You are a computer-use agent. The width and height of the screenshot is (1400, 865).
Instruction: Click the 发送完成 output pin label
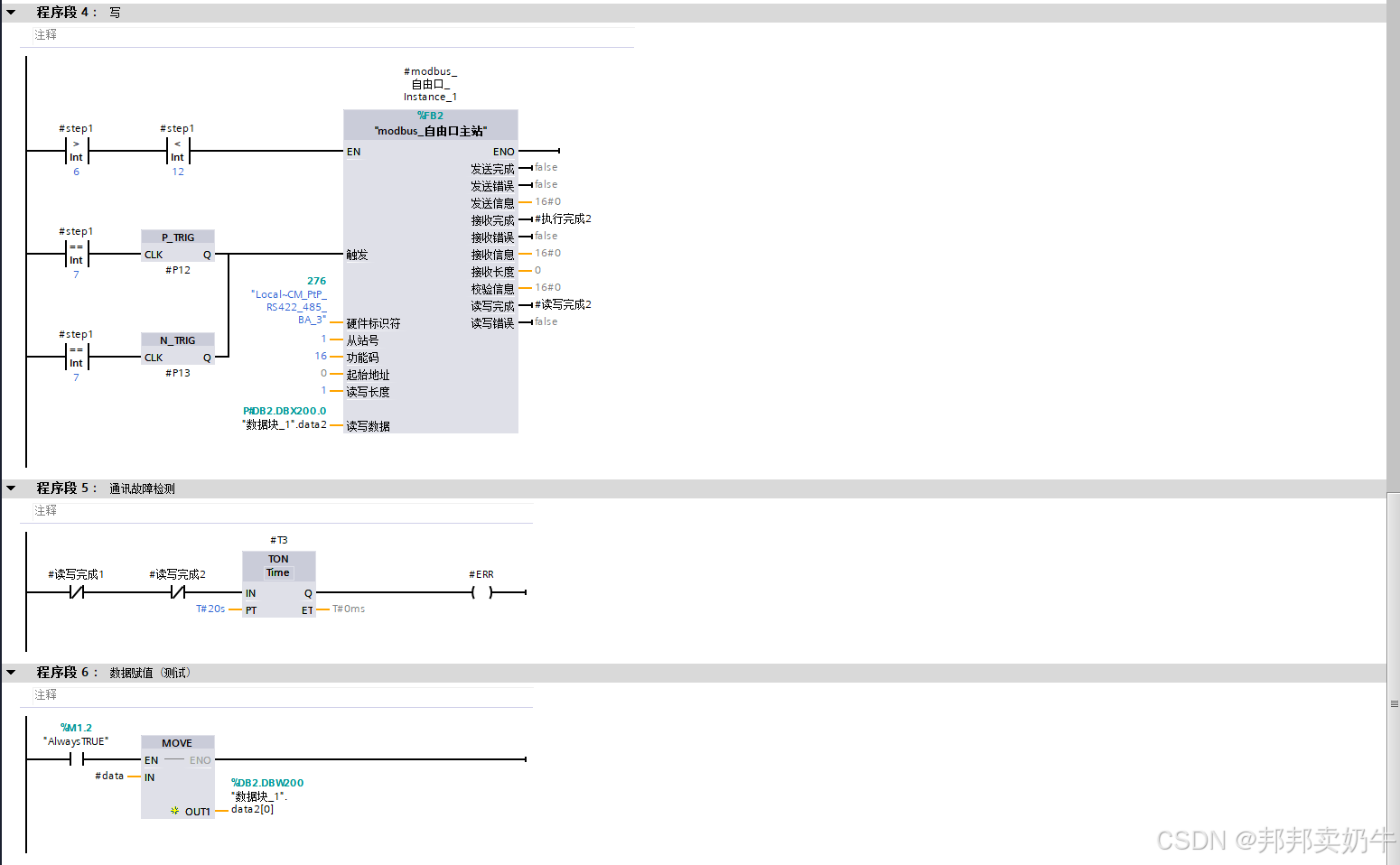(492, 169)
